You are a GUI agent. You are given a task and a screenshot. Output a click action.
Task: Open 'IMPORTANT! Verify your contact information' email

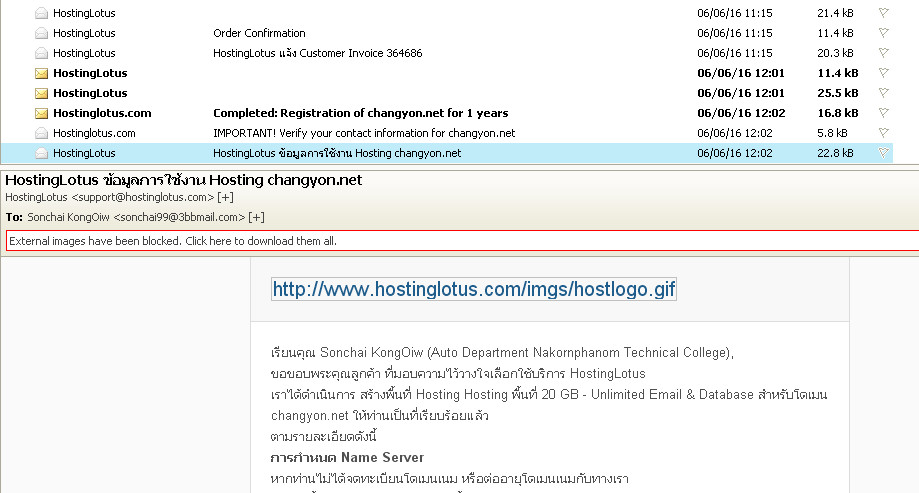[364, 133]
